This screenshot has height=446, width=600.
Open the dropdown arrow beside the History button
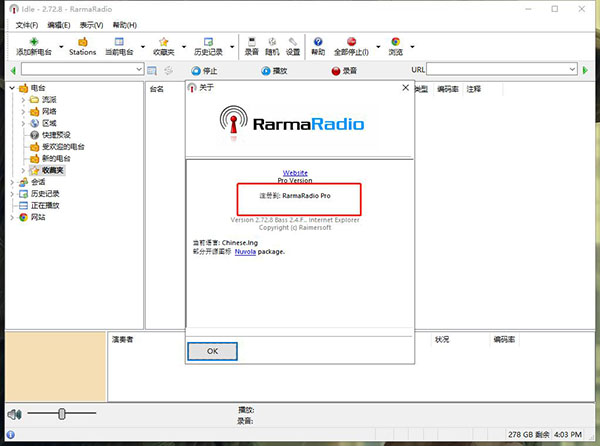[x=232, y=47]
